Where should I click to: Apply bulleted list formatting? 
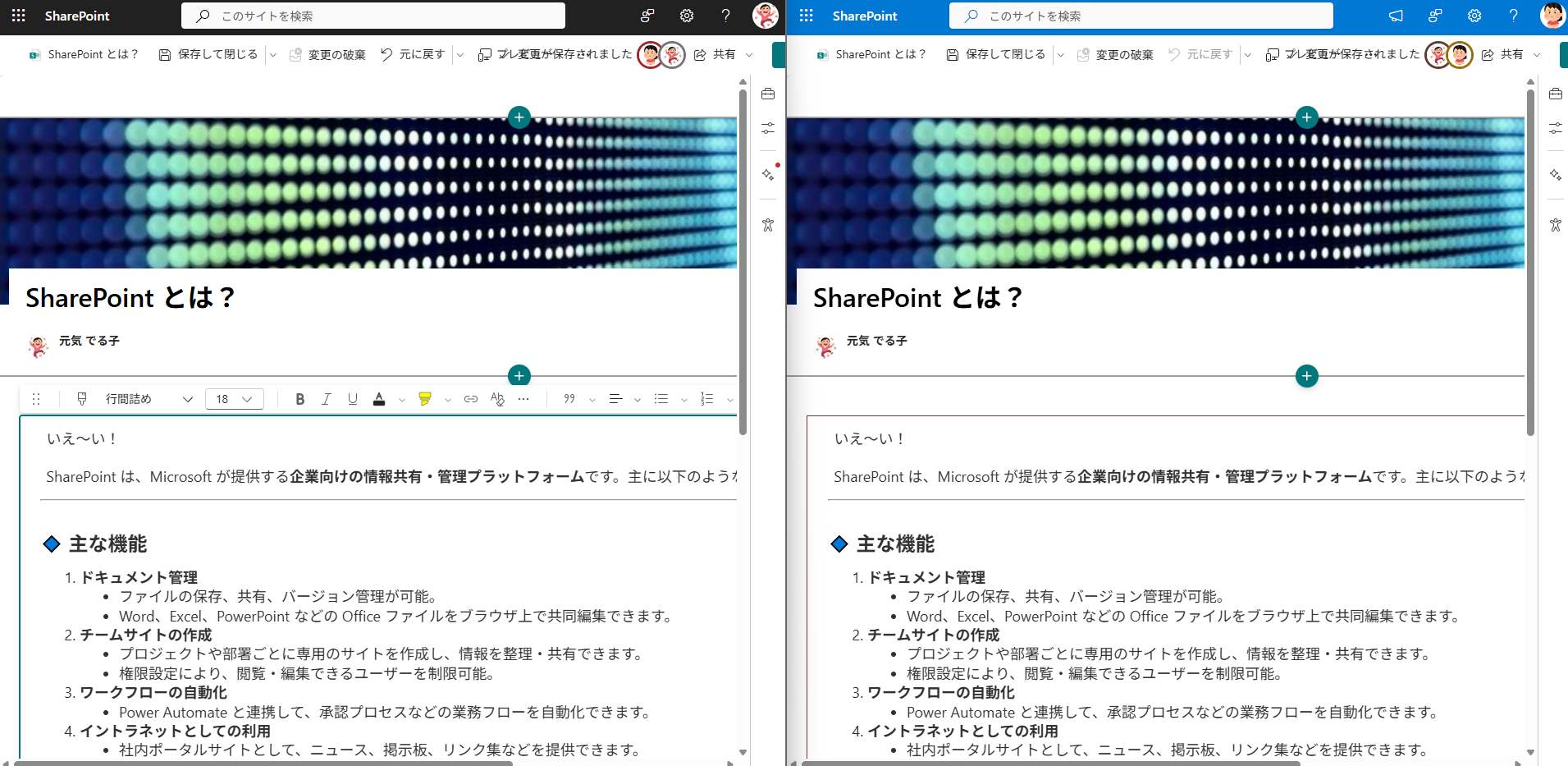661,399
